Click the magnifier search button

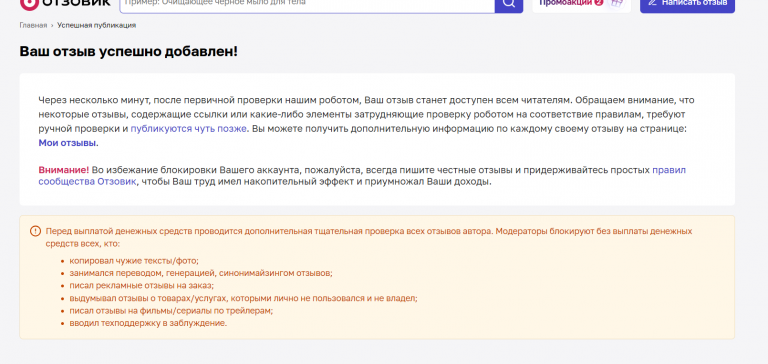509,4
